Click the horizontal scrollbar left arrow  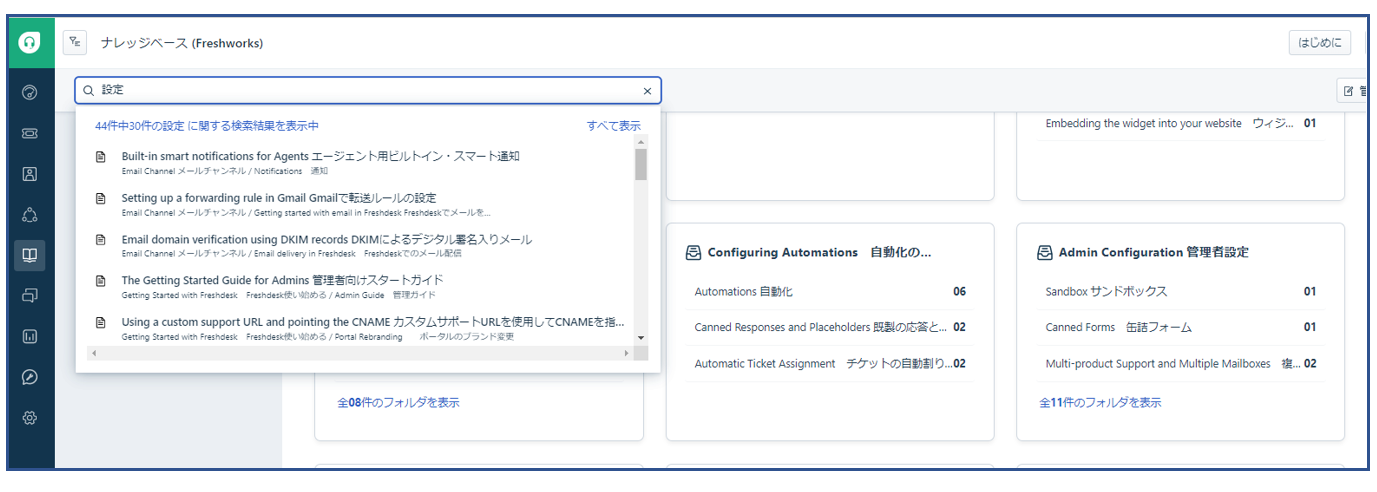[x=93, y=353]
